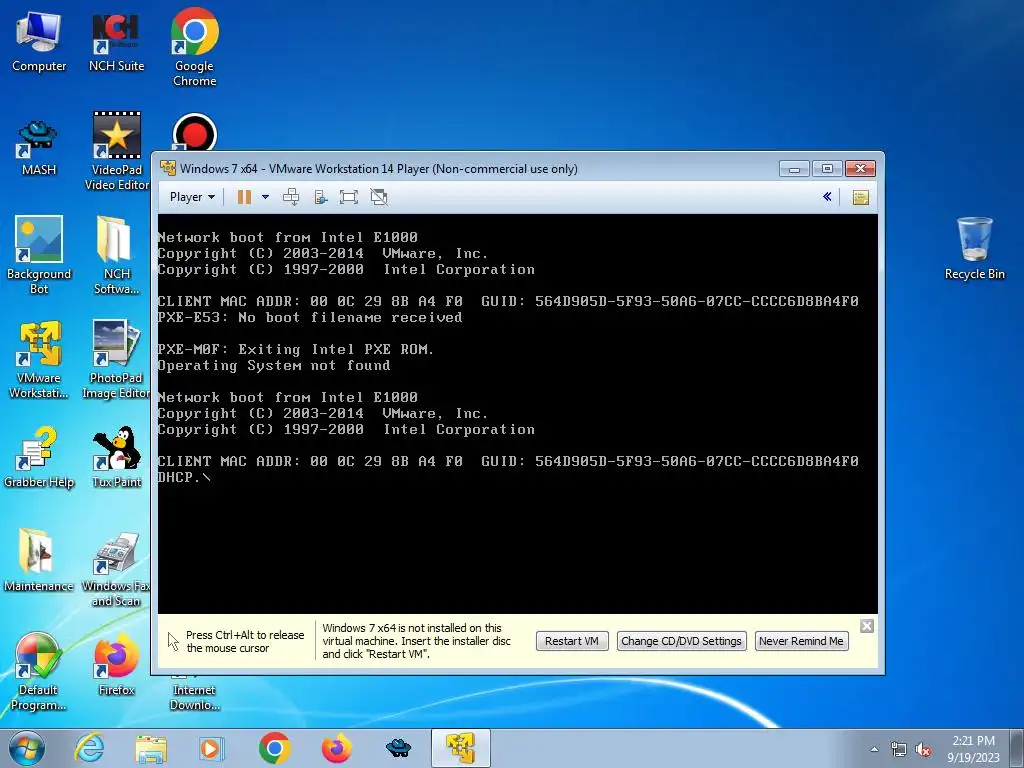Expand the power options arrow beside pause
This screenshot has width=1024, height=768.
[x=265, y=197]
